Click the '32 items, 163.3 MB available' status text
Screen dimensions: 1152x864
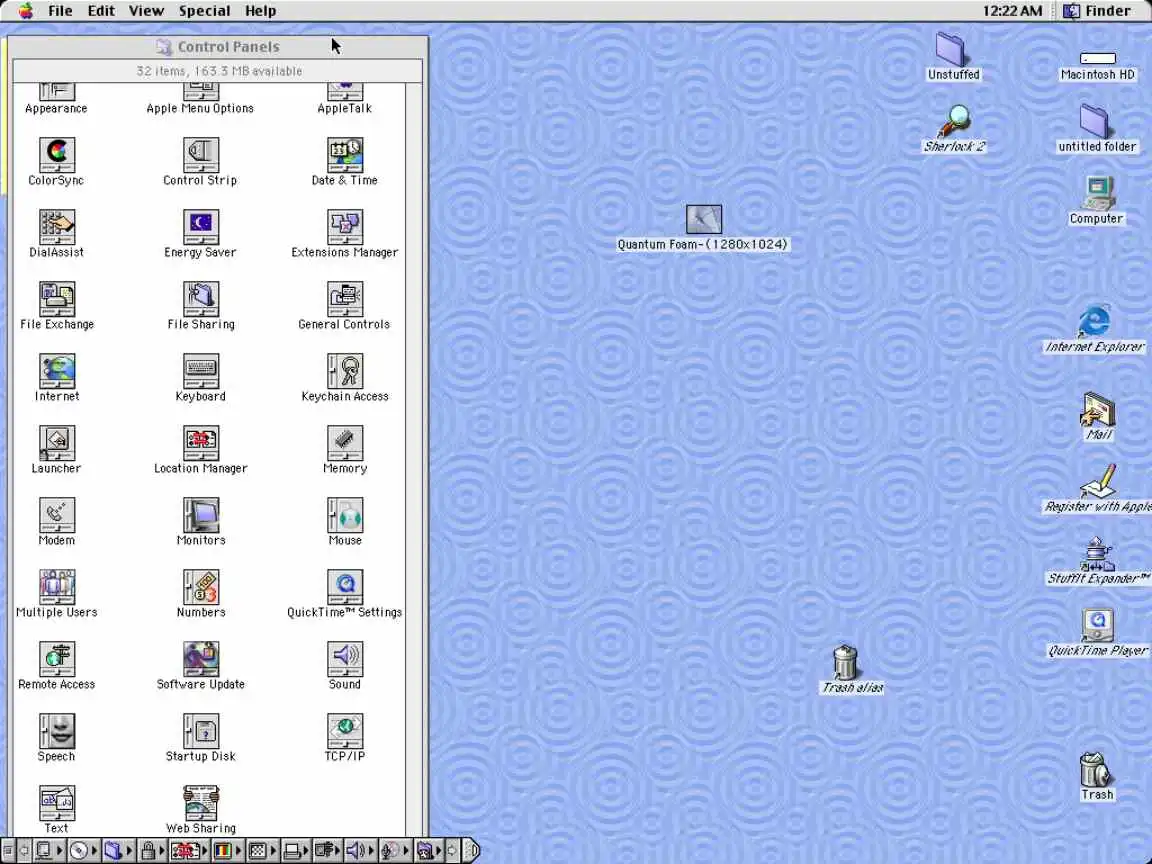coord(219,71)
